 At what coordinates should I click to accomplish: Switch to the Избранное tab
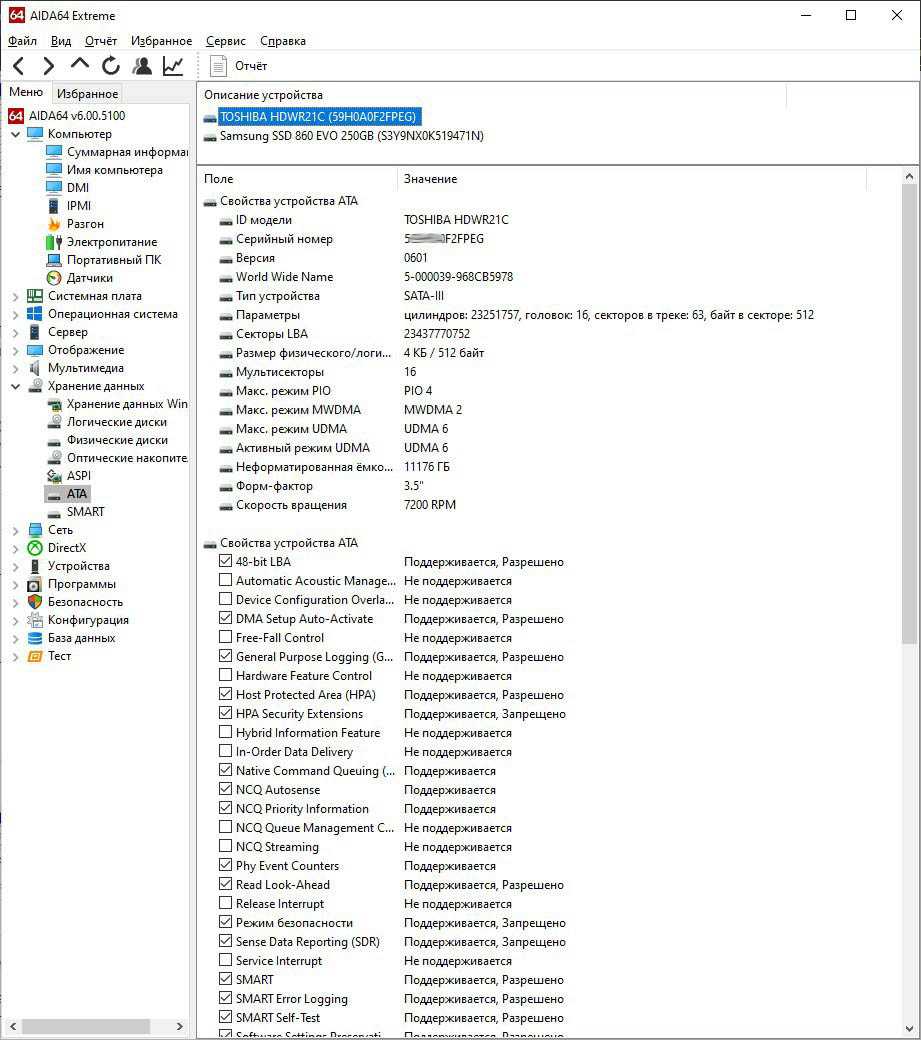click(87, 93)
